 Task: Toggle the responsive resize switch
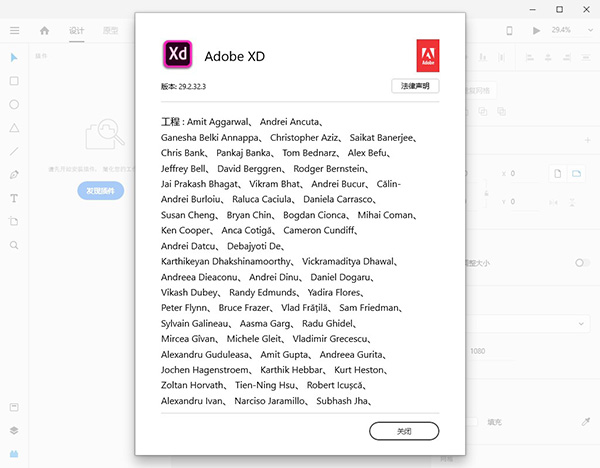[582, 263]
